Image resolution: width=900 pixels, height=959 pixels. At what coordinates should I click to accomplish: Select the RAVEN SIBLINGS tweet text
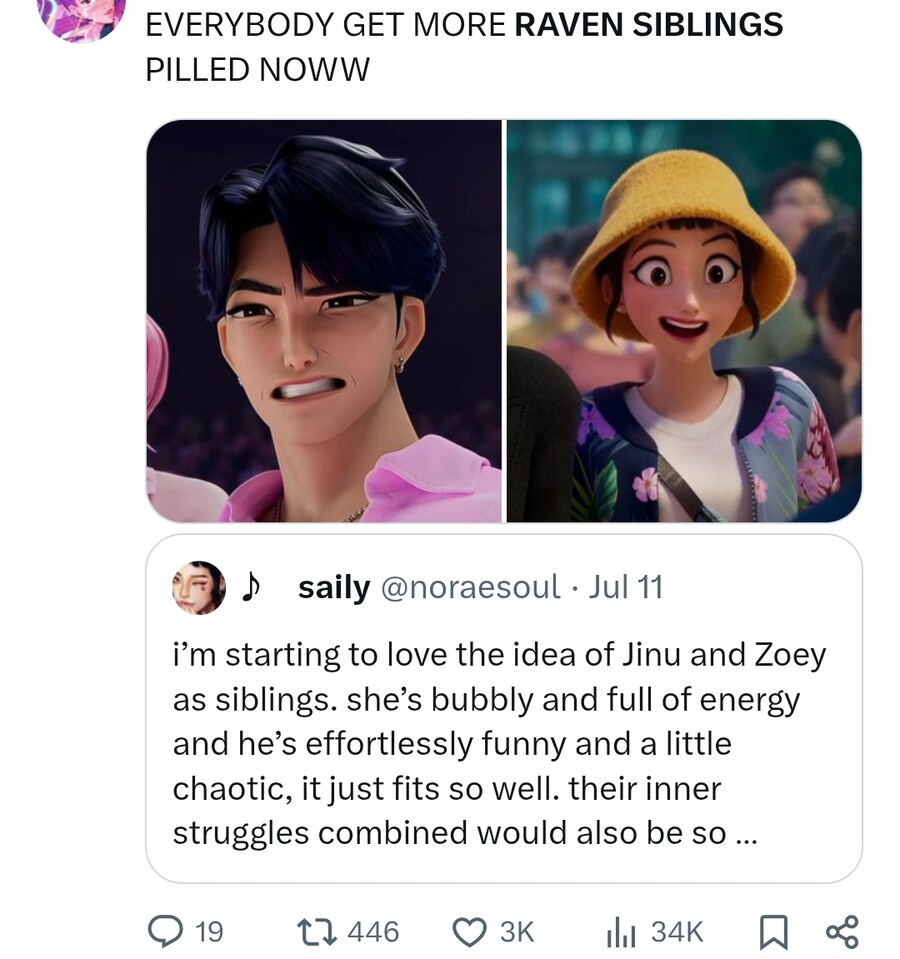coord(464,46)
